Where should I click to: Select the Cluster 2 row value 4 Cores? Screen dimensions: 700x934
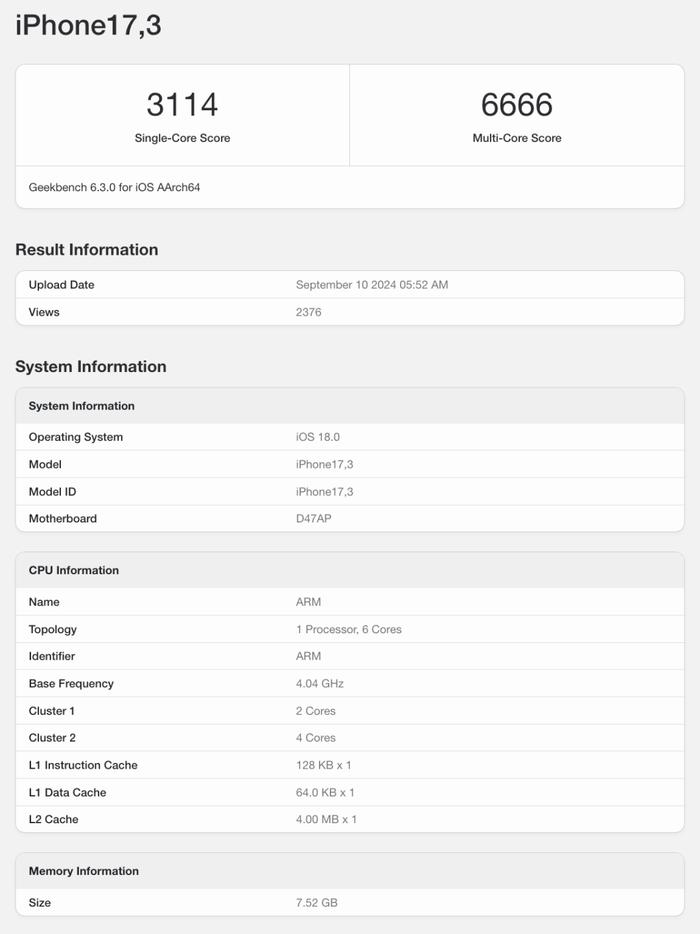coord(316,737)
